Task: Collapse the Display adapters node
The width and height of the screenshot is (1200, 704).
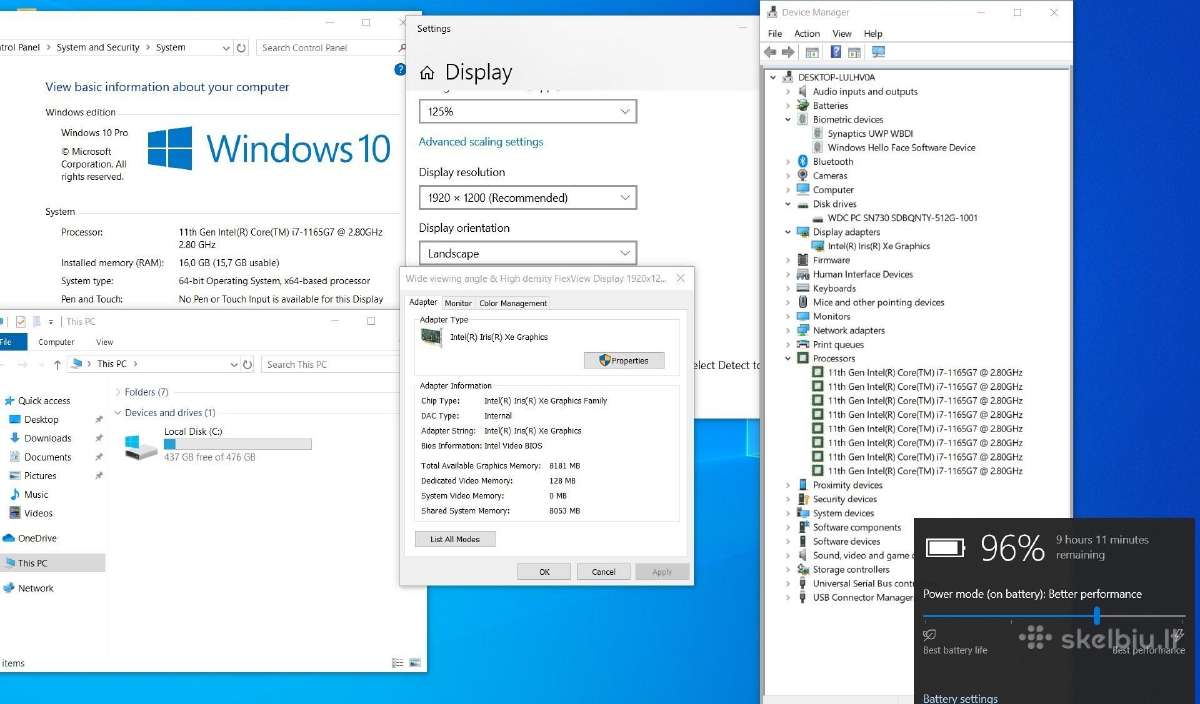Action: [788, 232]
